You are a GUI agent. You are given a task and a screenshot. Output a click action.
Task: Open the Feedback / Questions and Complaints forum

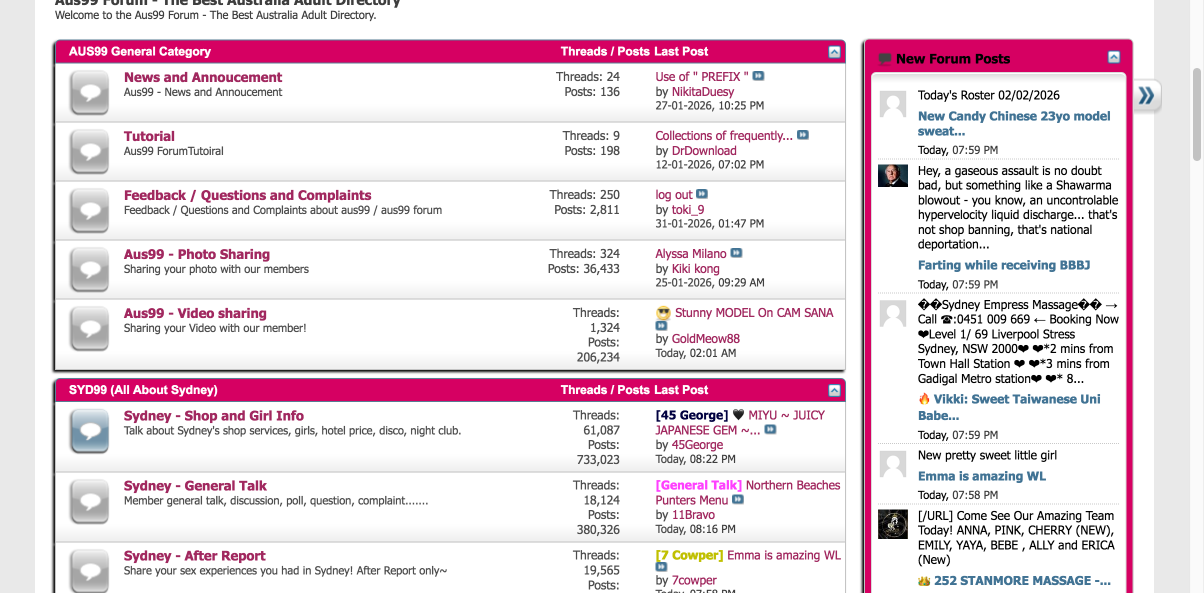[x=247, y=195]
